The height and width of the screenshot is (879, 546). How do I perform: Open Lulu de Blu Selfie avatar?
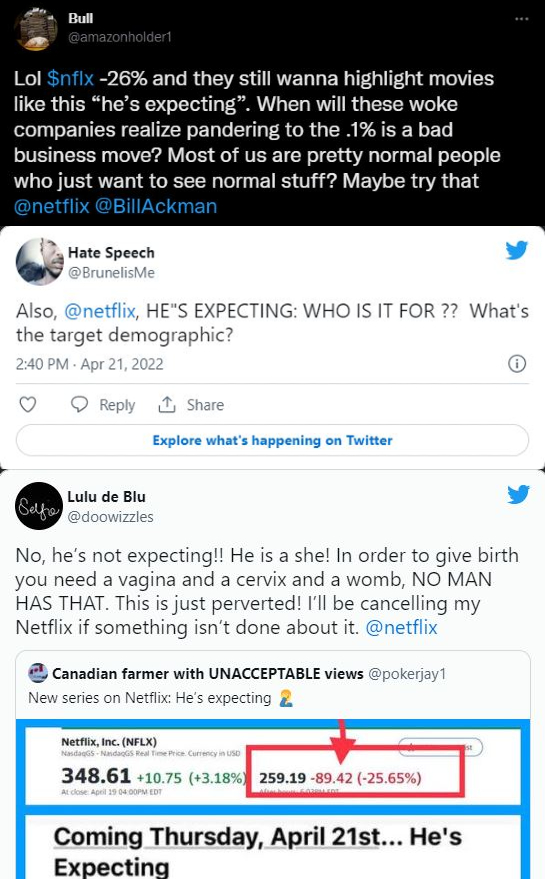(x=39, y=506)
